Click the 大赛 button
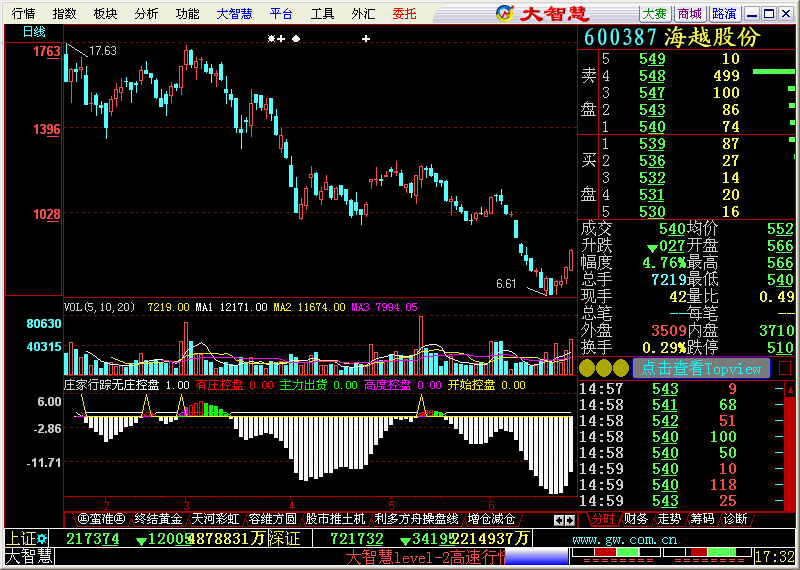 [655, 14]
